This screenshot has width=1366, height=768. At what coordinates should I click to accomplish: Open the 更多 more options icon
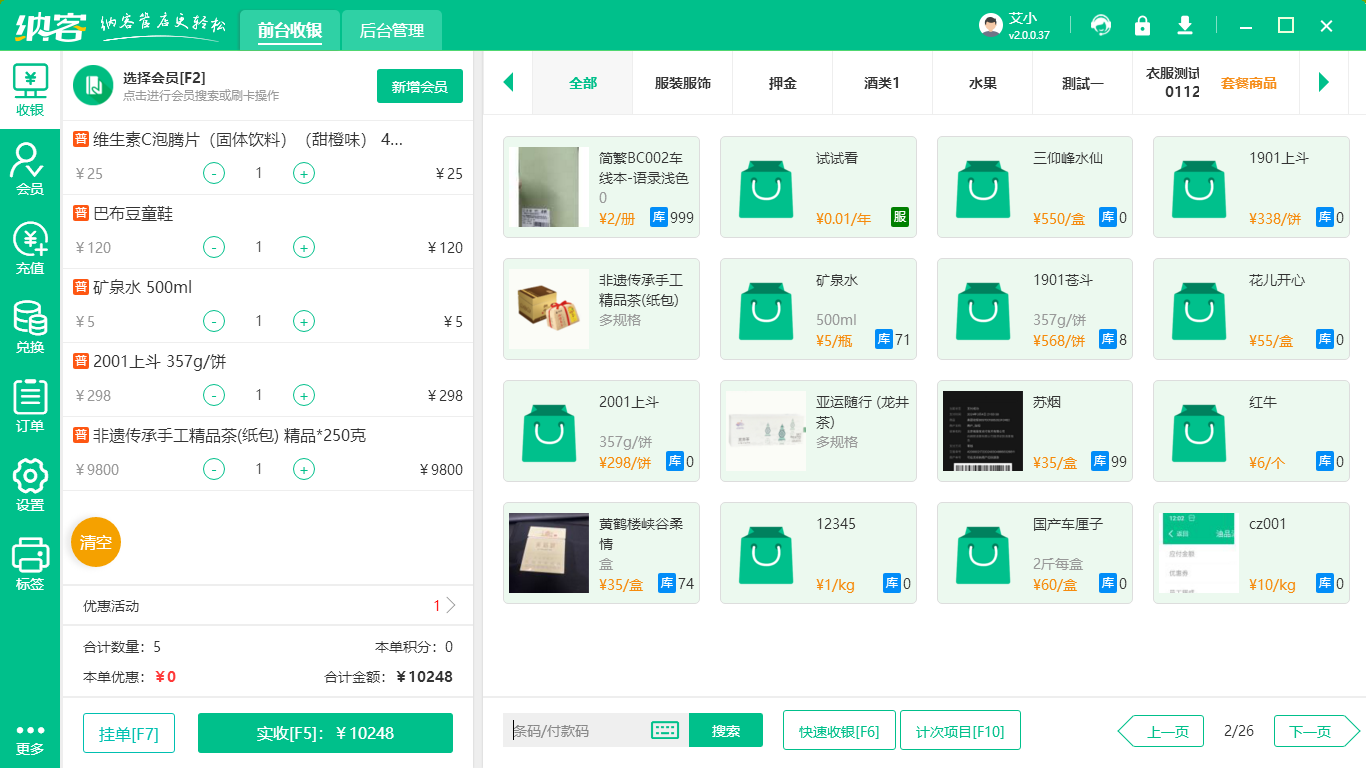(30, 739)
